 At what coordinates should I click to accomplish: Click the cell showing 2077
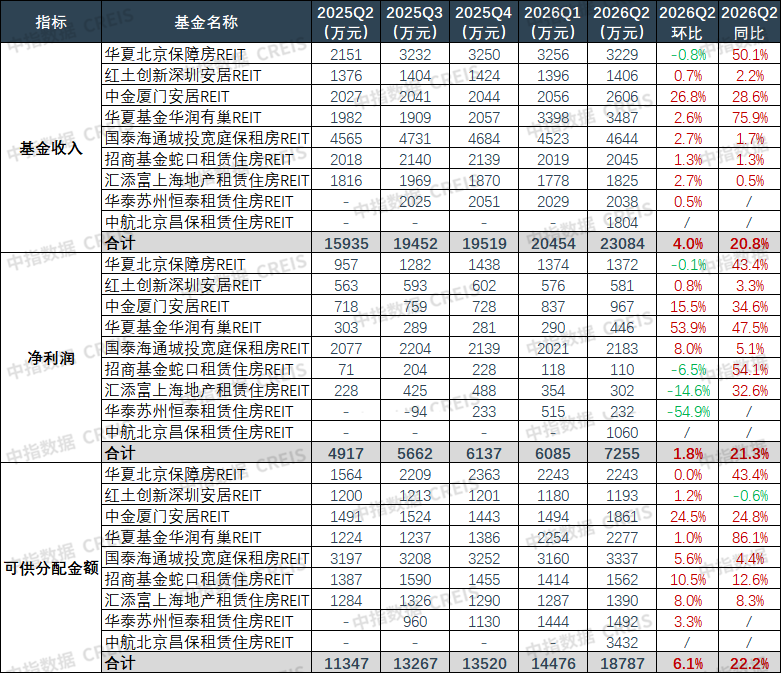[346, 348]
